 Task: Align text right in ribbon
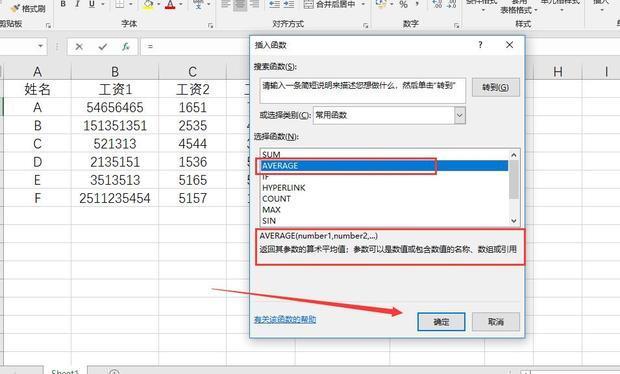(x=255, y=4)
